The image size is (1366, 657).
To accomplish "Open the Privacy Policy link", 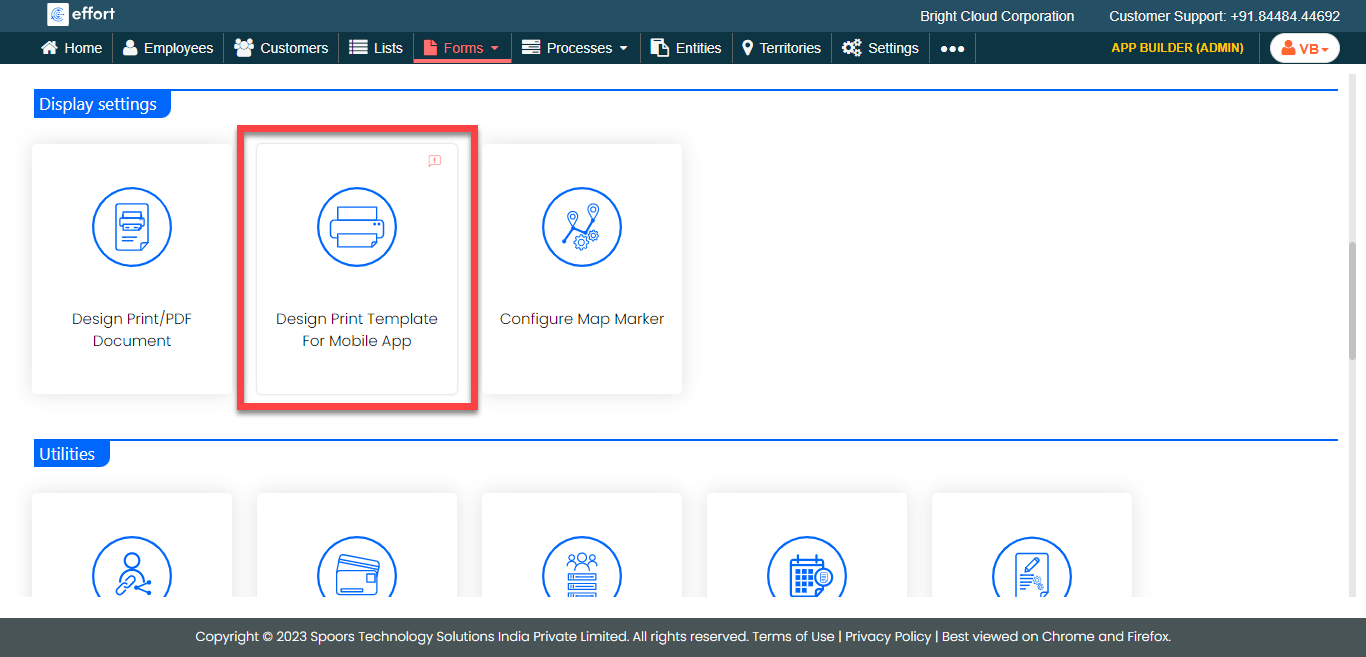I will click(888, 636).
